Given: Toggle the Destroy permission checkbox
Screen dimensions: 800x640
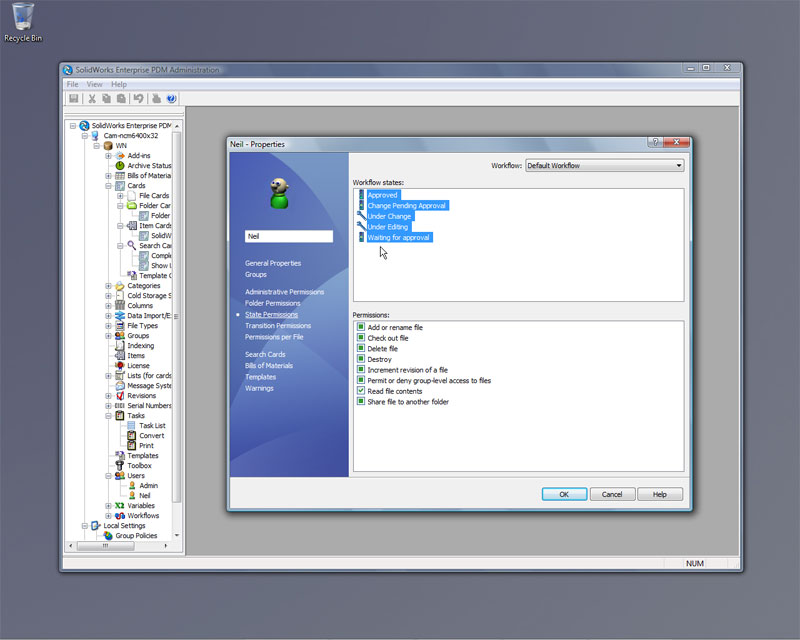Looking at the screenshot, I should click(x=361, y=359).
